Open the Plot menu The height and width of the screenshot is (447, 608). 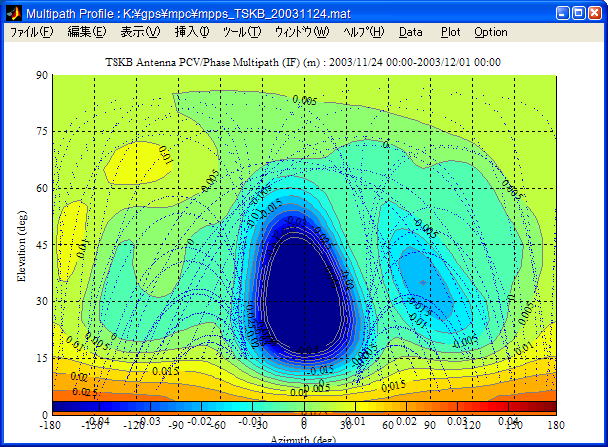click(x=450, y=32)
